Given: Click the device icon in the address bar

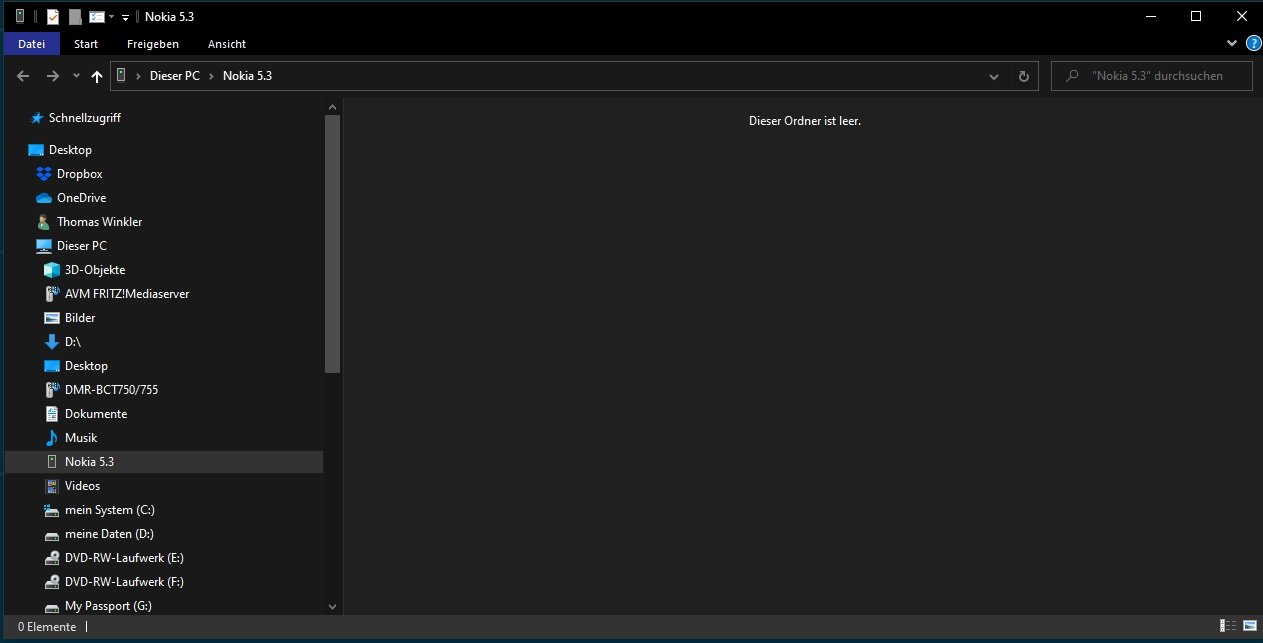Looking at the screenshot, I should point(122,76).
